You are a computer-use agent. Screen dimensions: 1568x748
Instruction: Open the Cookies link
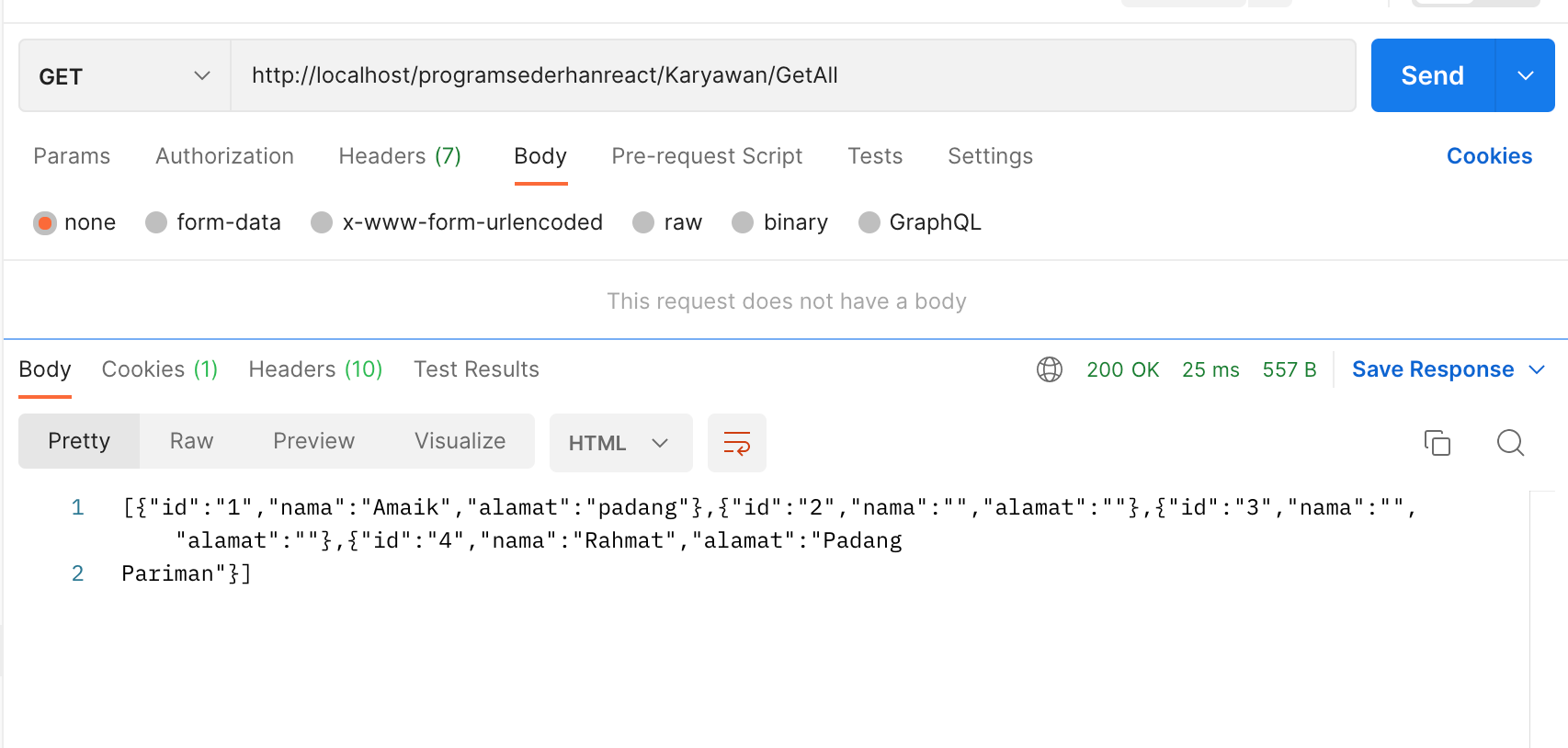point(1489,156)
